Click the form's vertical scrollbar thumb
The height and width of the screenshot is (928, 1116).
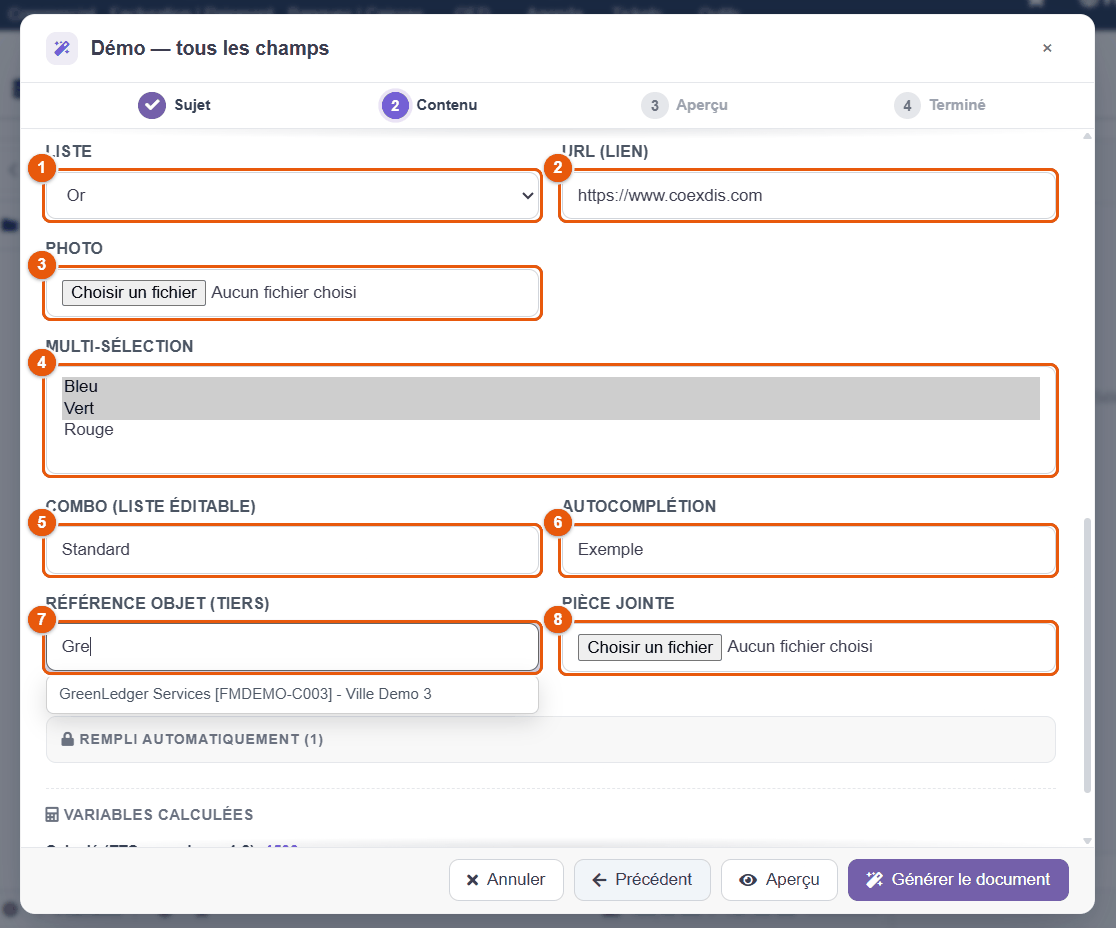click(1087, 655)
